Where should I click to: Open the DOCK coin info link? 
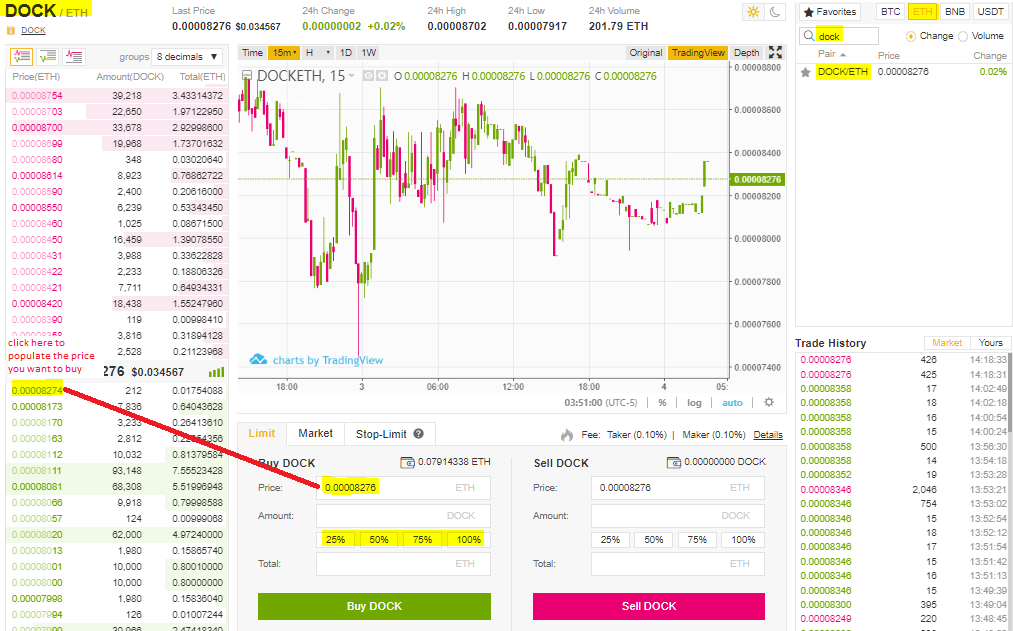(x=33, y=30)
